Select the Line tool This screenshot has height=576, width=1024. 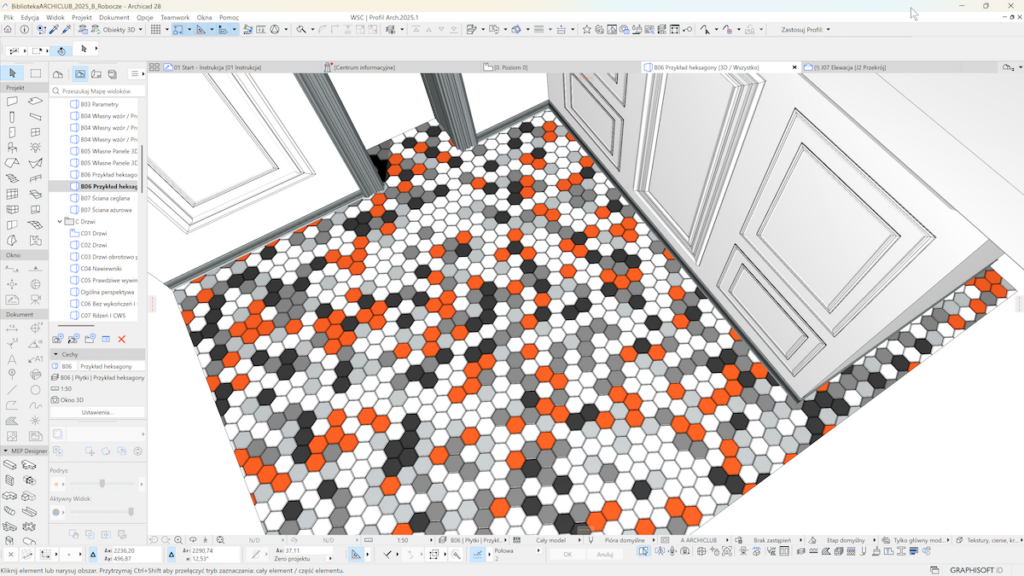(12, 390)
